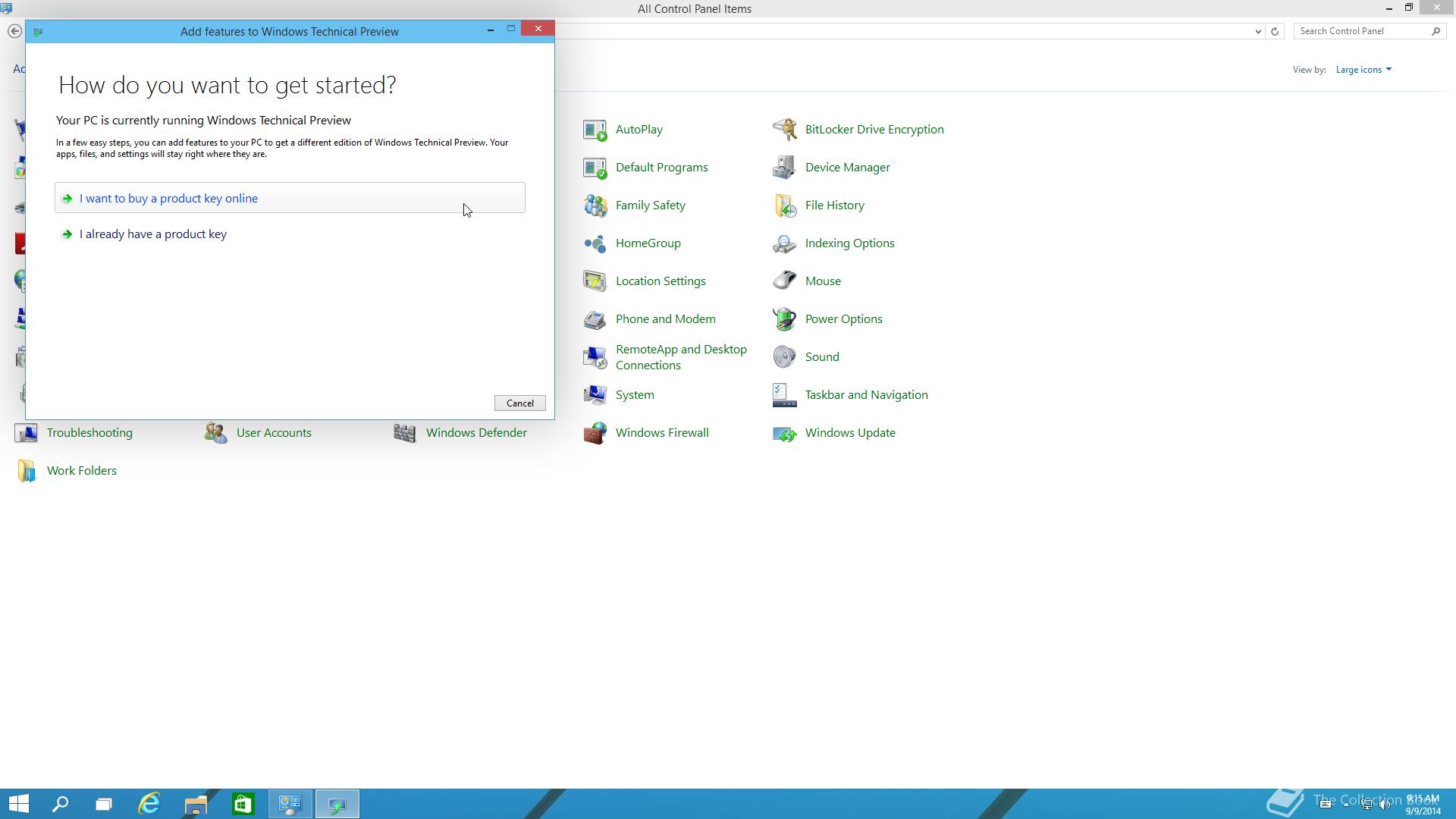
Task: Click the RemoteApp and Desktop Connections icon
Action: click(x=595, y=357)
